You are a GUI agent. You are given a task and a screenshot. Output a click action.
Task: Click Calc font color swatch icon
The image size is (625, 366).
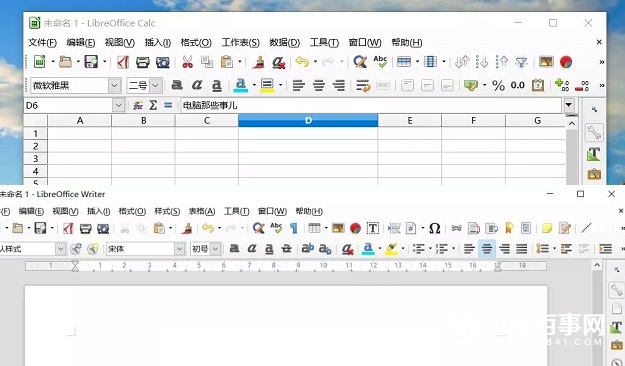click(x=240, y=85)
